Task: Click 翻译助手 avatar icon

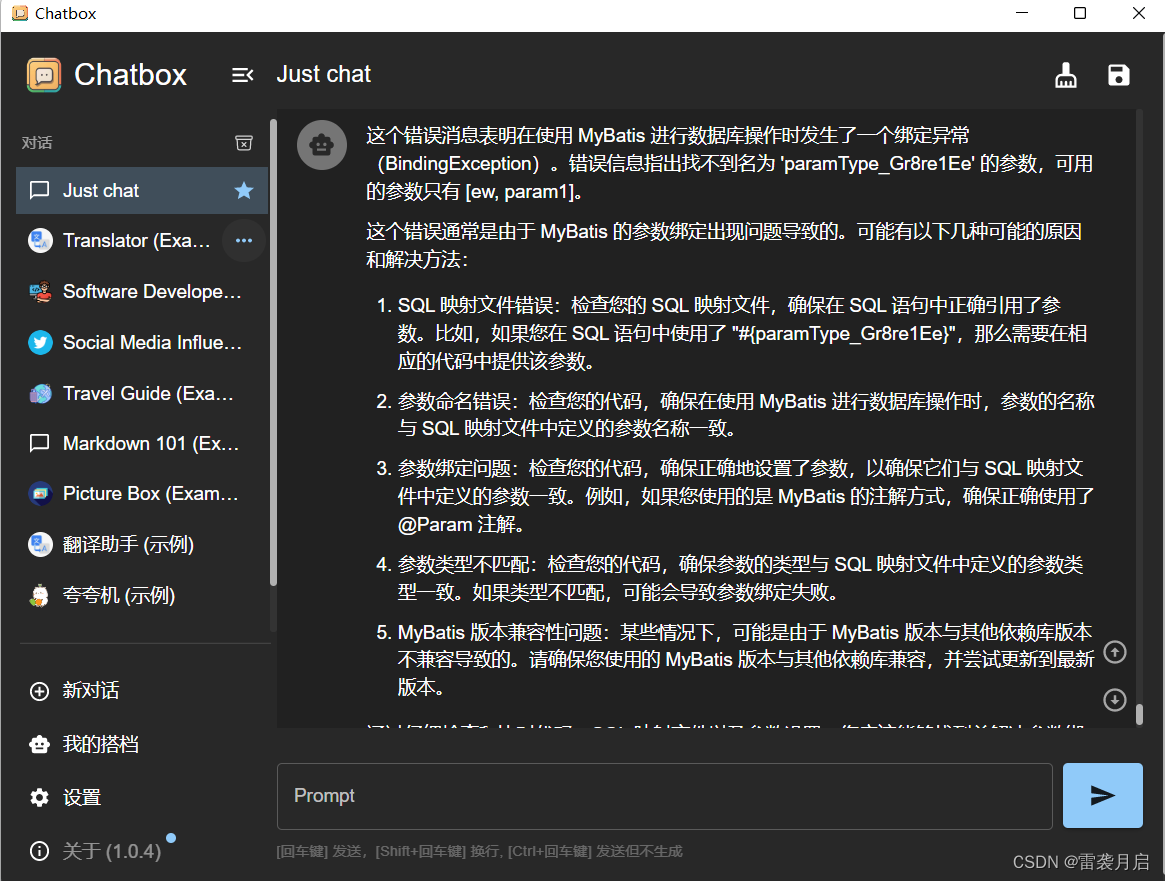Action: tap(40, 544)
